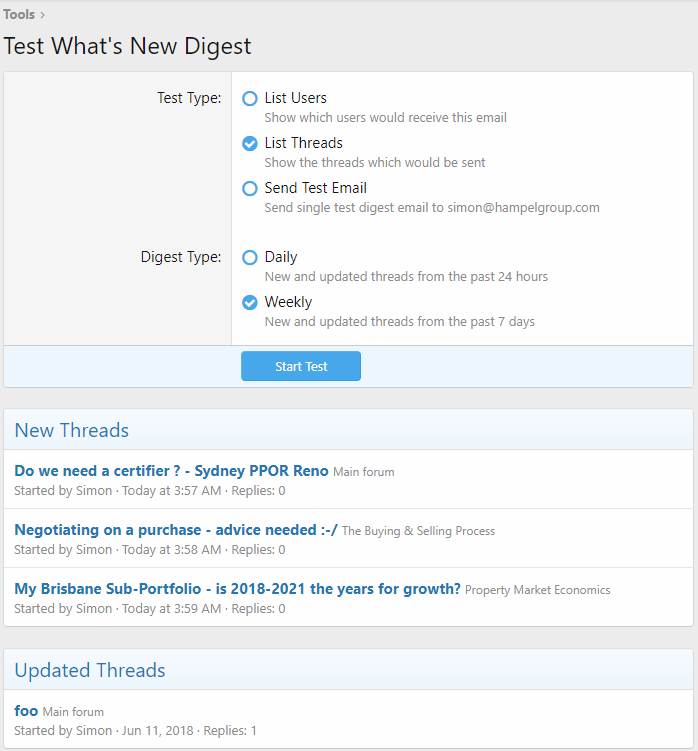Open 'My Brisbane Sub-Portfolio' thread
698x751 pixels.
pyautogui.click(x=237, y=589)
